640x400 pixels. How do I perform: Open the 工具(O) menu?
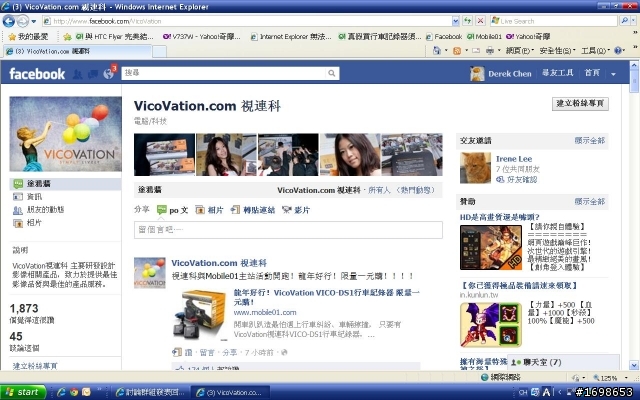[595, 51]
